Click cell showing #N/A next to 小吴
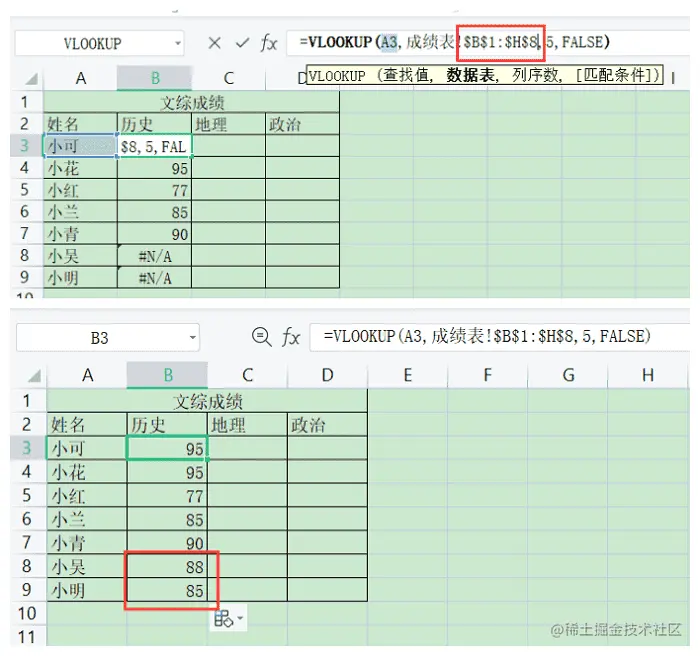 pyautogui.click(x=154, y=256)
